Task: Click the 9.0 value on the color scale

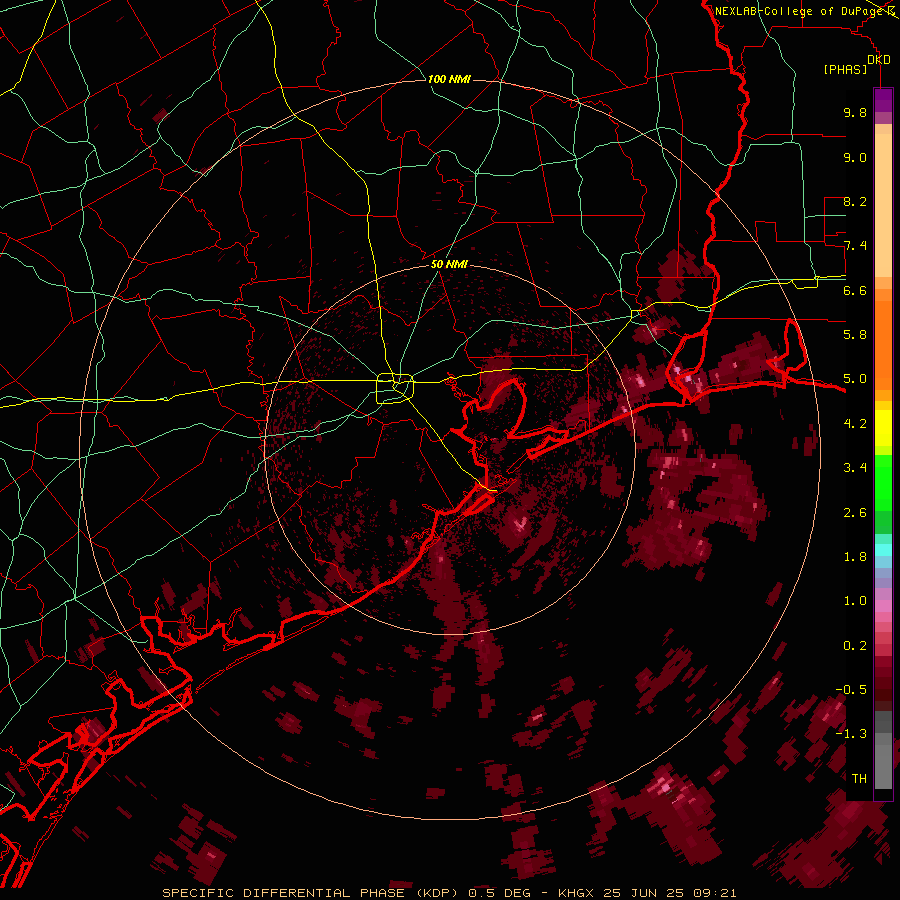Action: [x=855, y=157]
